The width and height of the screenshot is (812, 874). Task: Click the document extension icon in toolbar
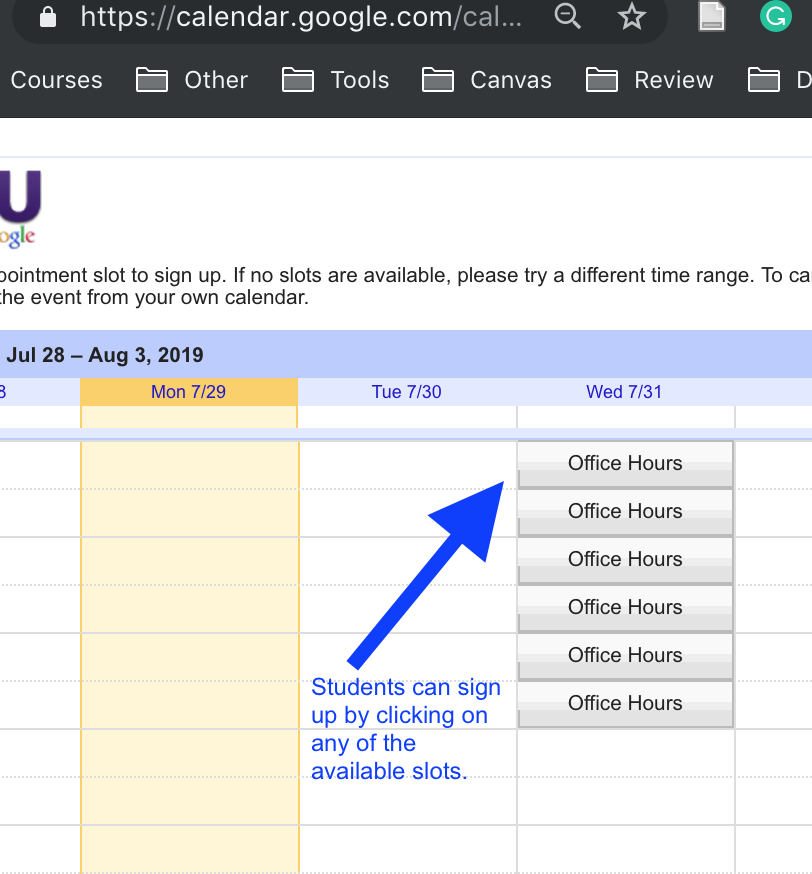coord(712,17)
